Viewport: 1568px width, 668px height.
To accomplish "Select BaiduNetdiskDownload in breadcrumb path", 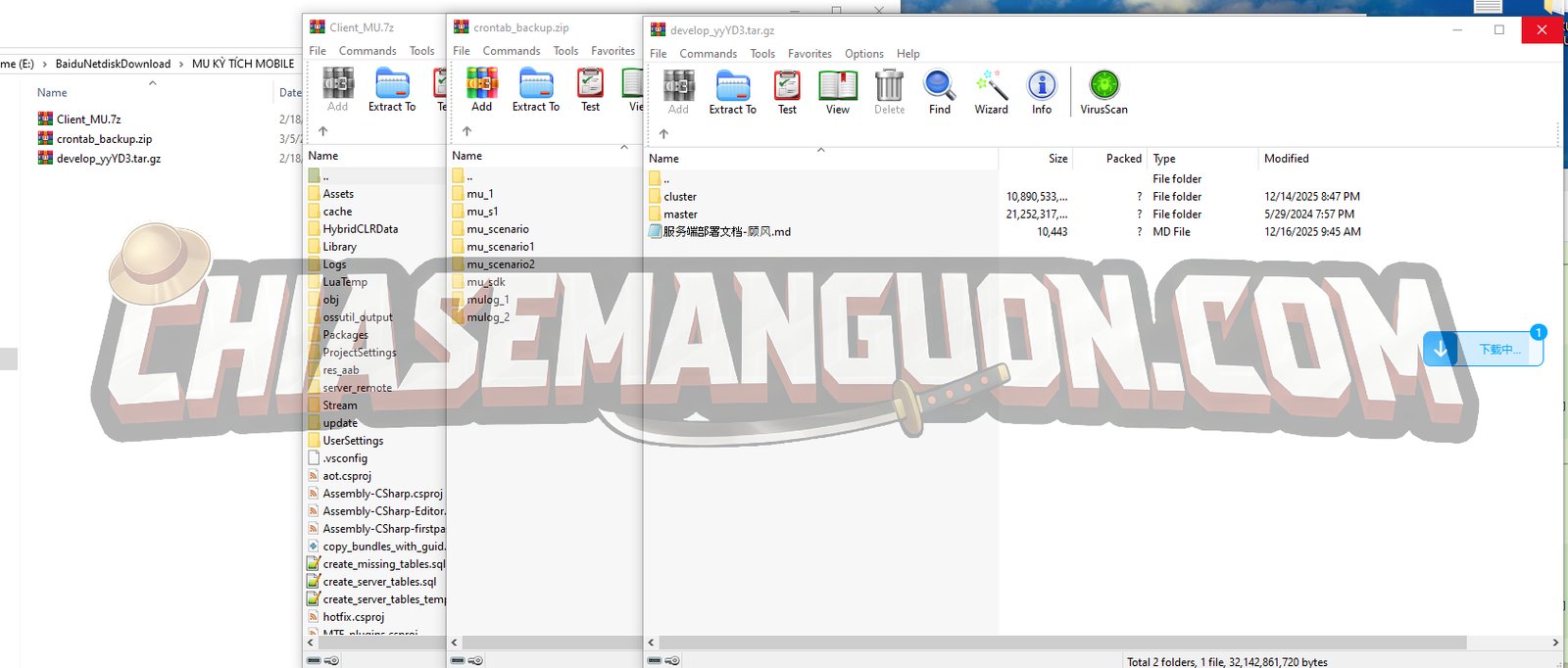I will (113, 64).
